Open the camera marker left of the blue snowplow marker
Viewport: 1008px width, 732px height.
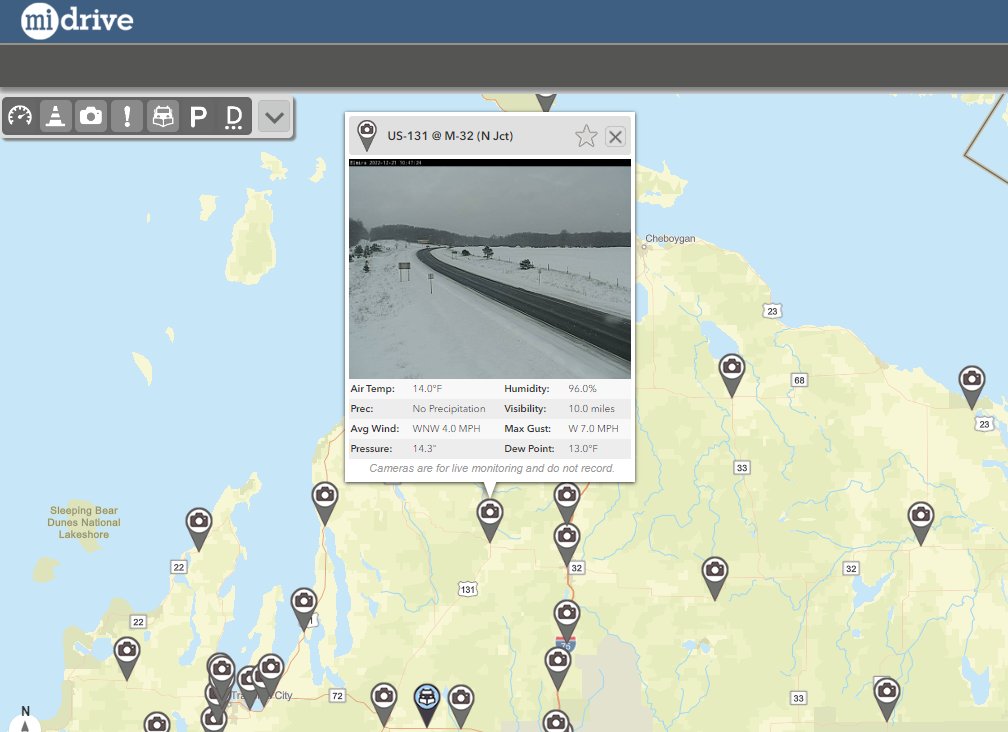tap(384, 703)
